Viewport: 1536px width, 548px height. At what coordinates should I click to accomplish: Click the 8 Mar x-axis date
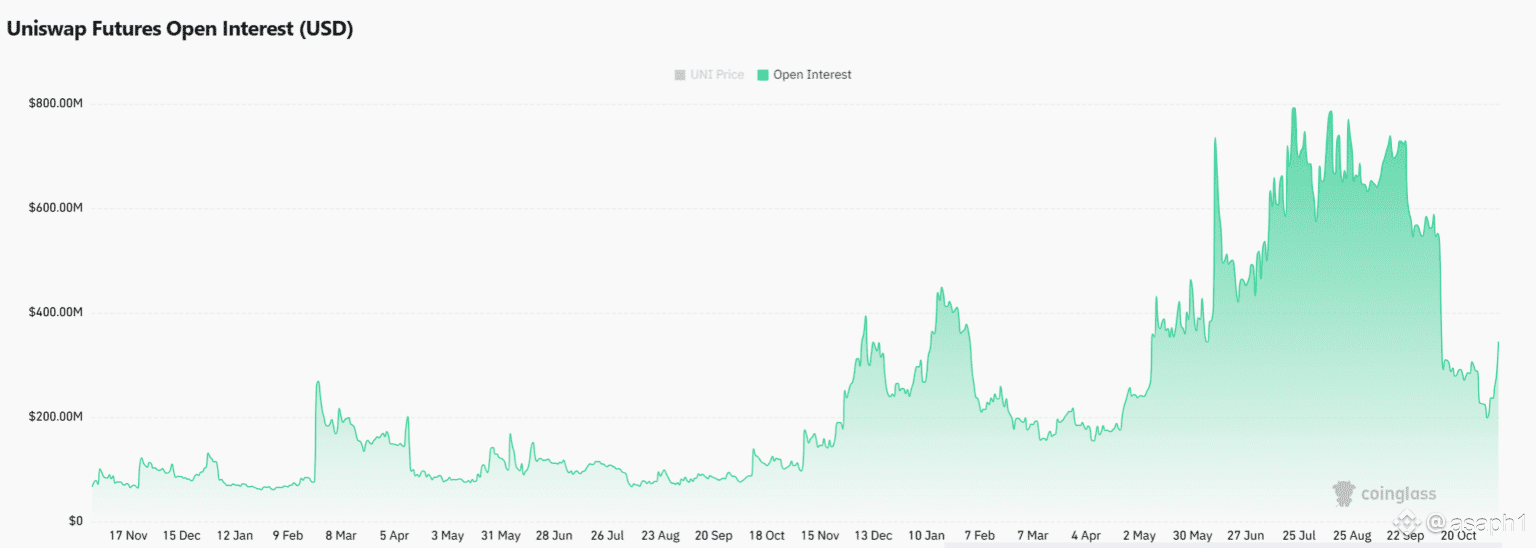click(339, 536)
